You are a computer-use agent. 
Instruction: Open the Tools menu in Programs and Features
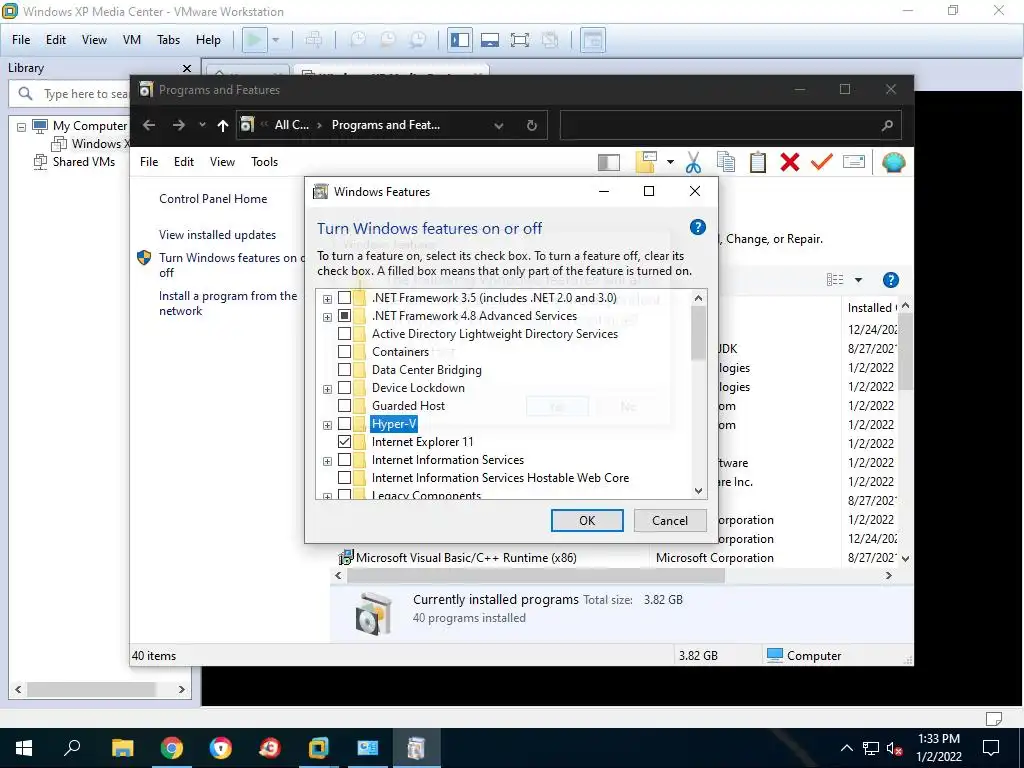point(264,162)
